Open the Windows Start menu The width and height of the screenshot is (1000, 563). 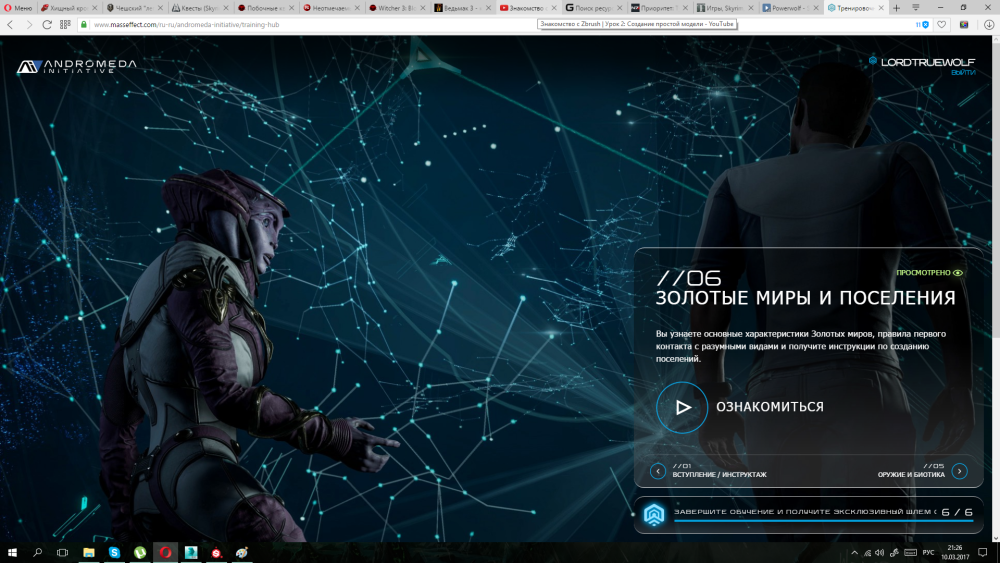pyautogui.click(x=11, y=553)
